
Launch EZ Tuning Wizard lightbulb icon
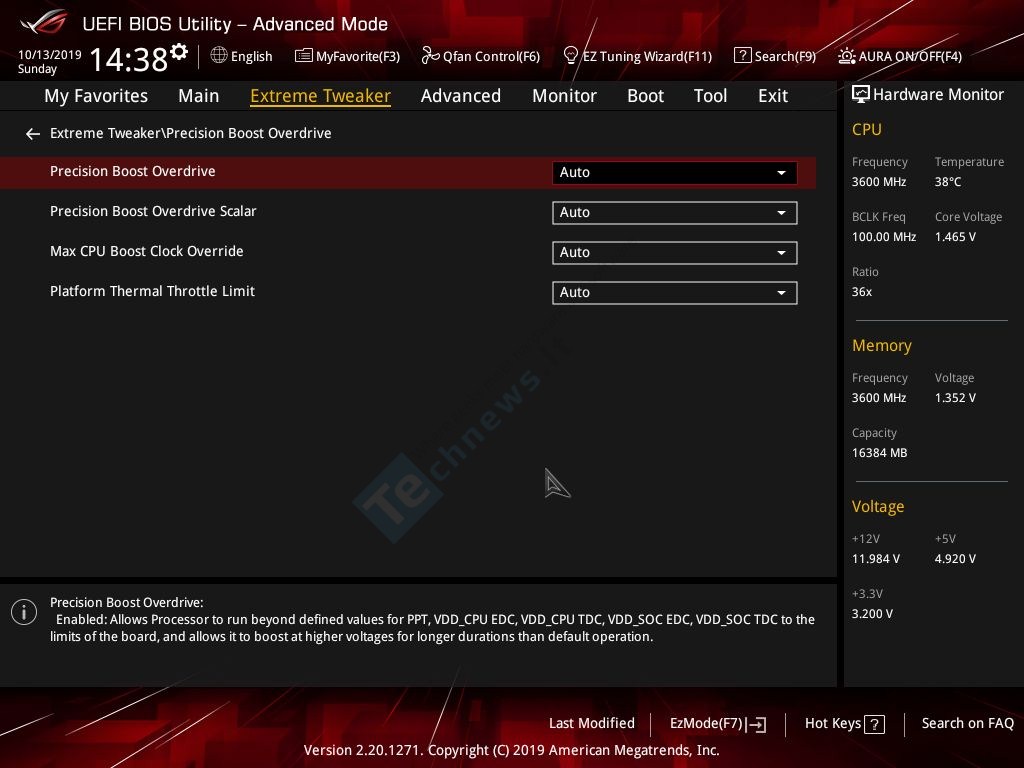pos(570,56)
